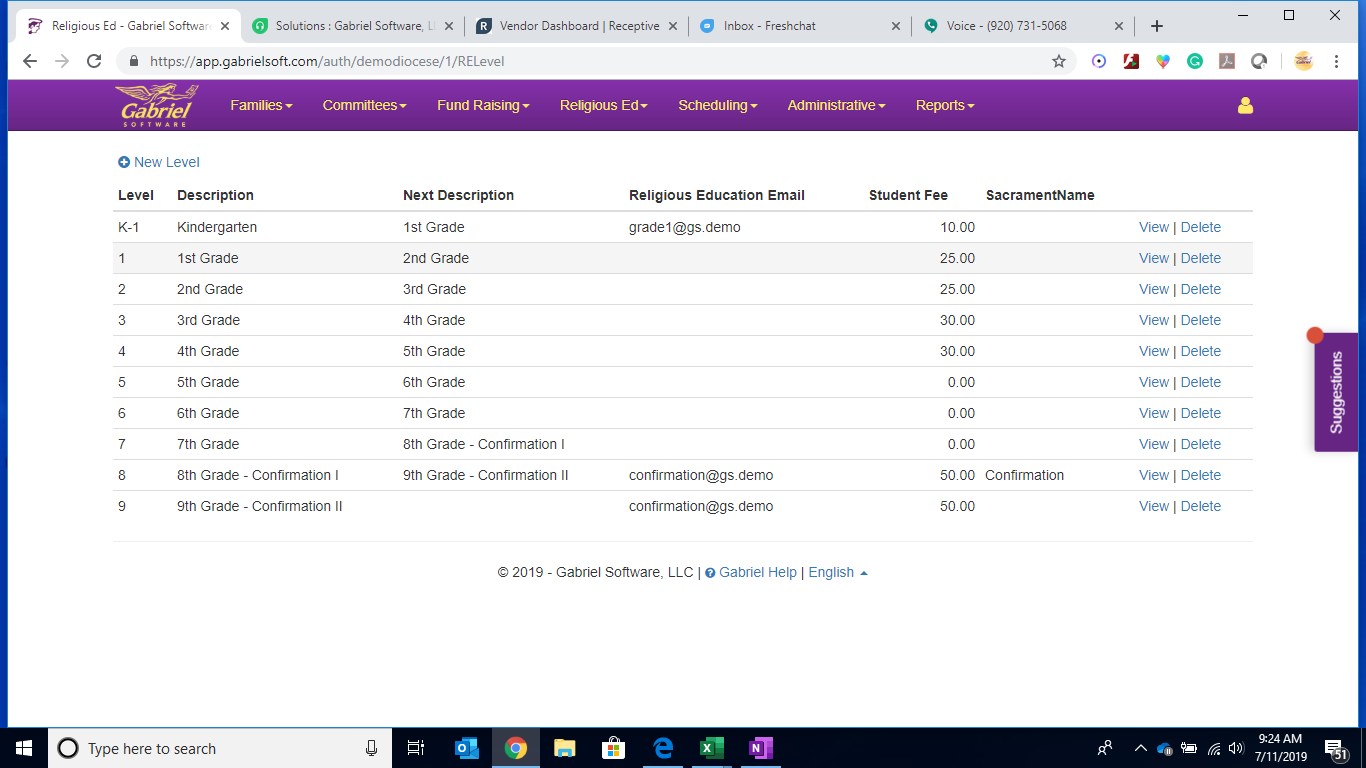Click the Gabriel Software logo

(157, 105)
